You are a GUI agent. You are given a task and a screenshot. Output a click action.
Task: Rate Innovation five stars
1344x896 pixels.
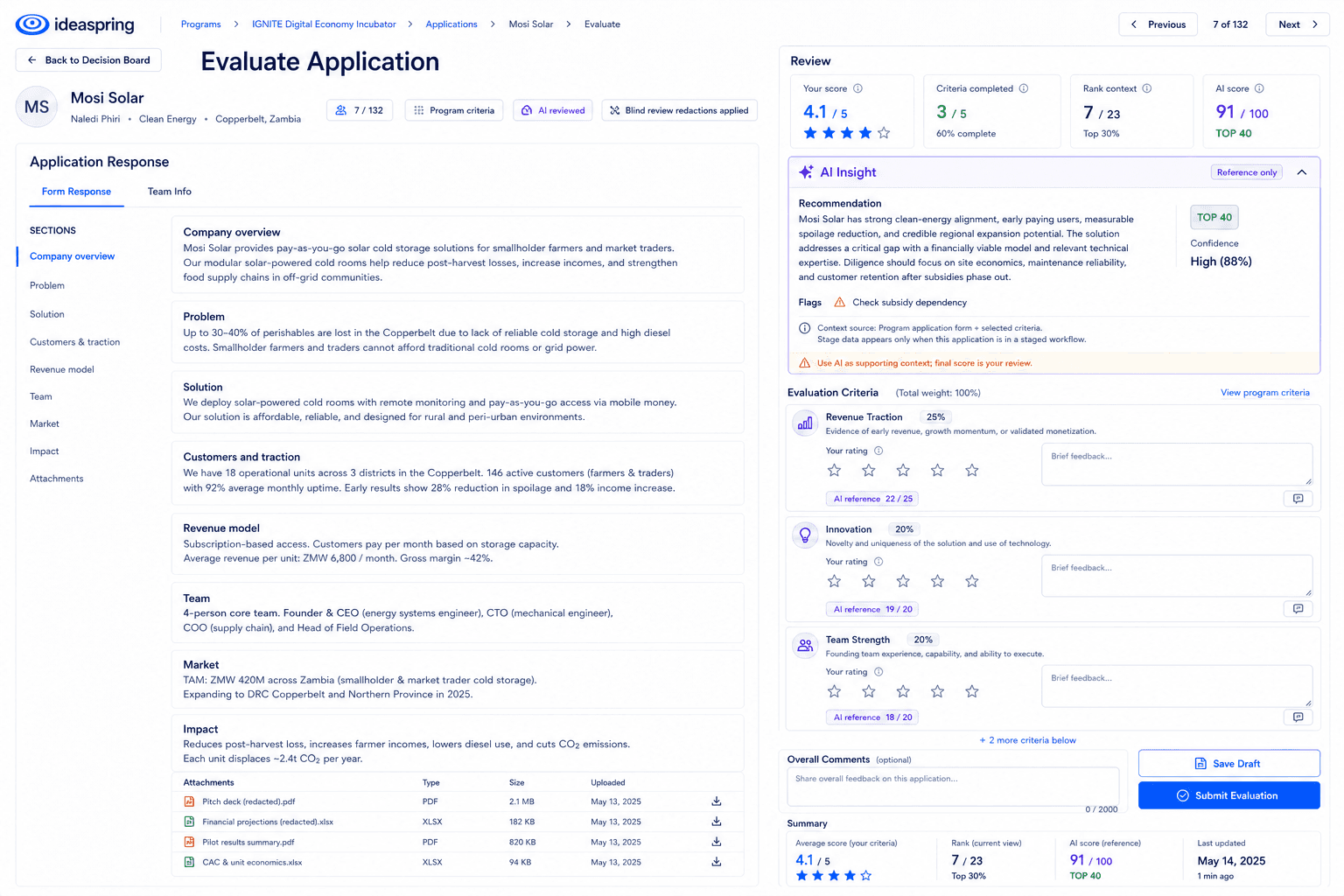point(971,581)
